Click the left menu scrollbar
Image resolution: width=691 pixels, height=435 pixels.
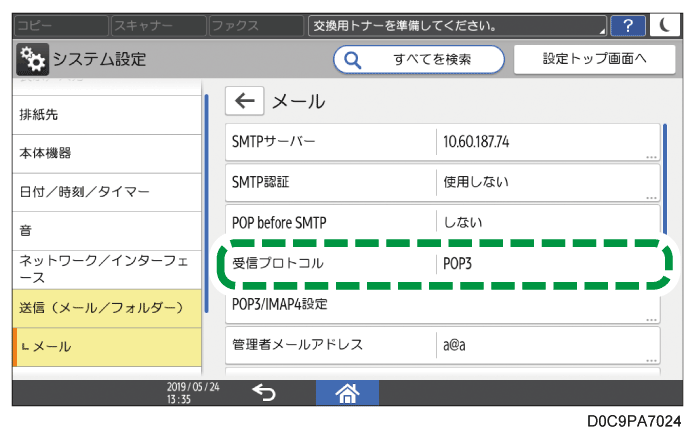207,203
